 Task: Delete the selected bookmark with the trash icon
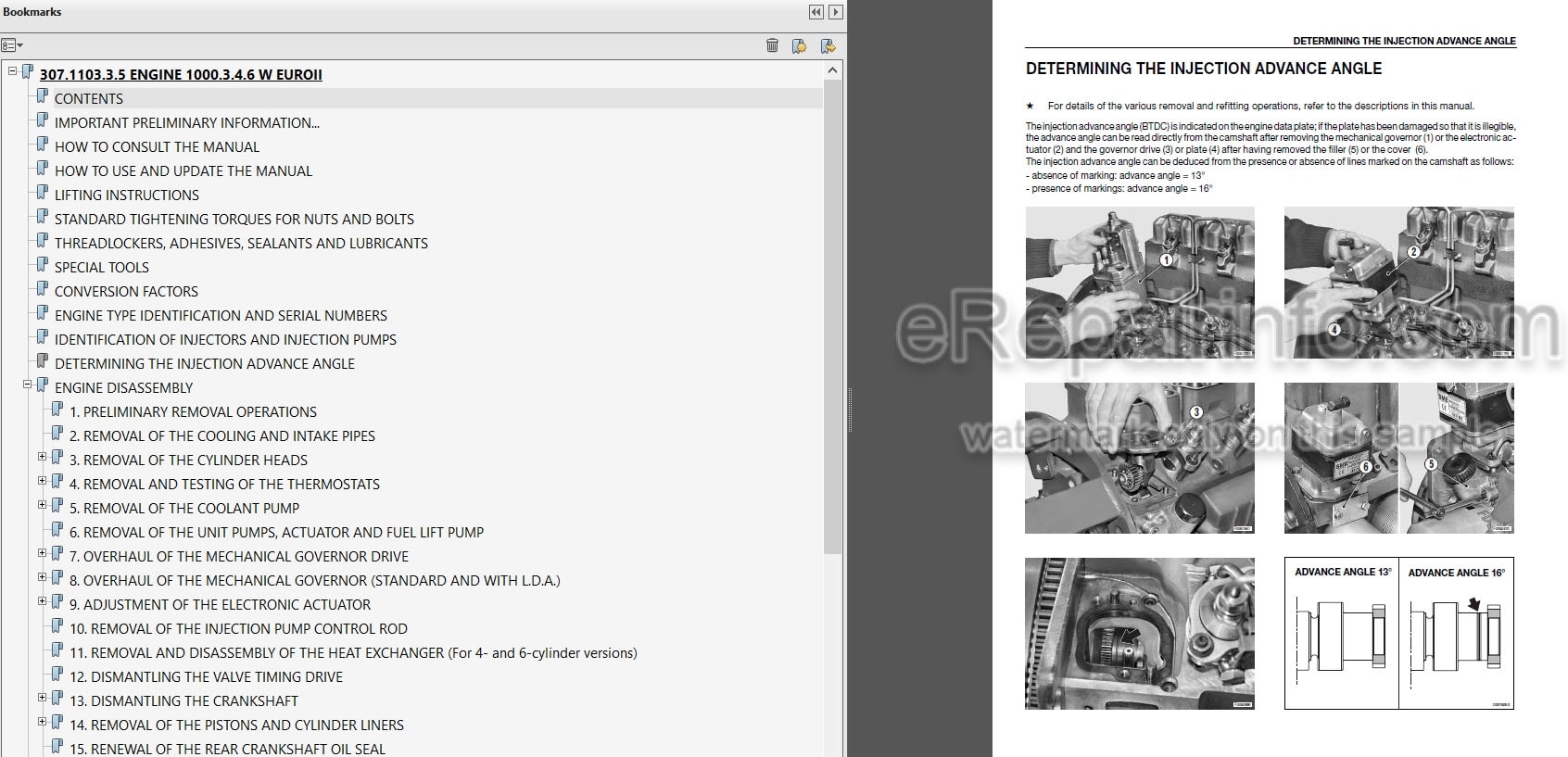pos(772,44)
